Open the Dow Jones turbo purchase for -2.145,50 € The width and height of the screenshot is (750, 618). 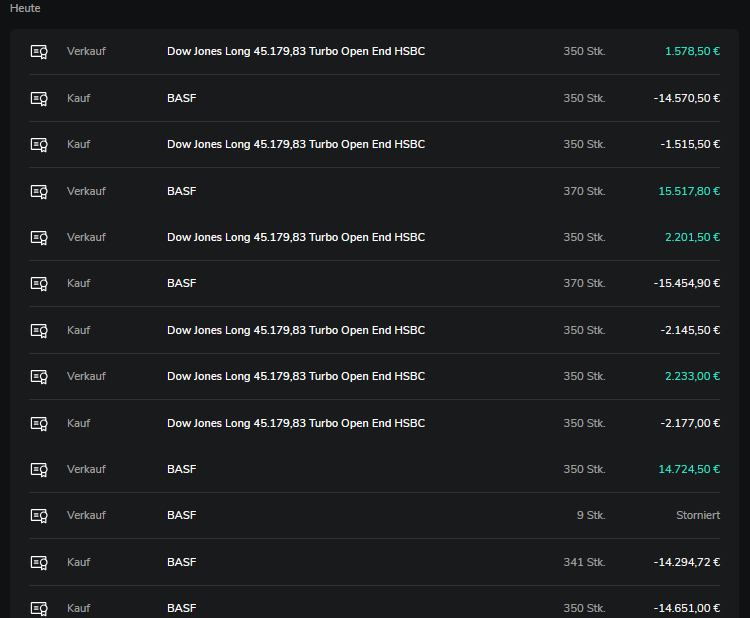tap(295, 330)
